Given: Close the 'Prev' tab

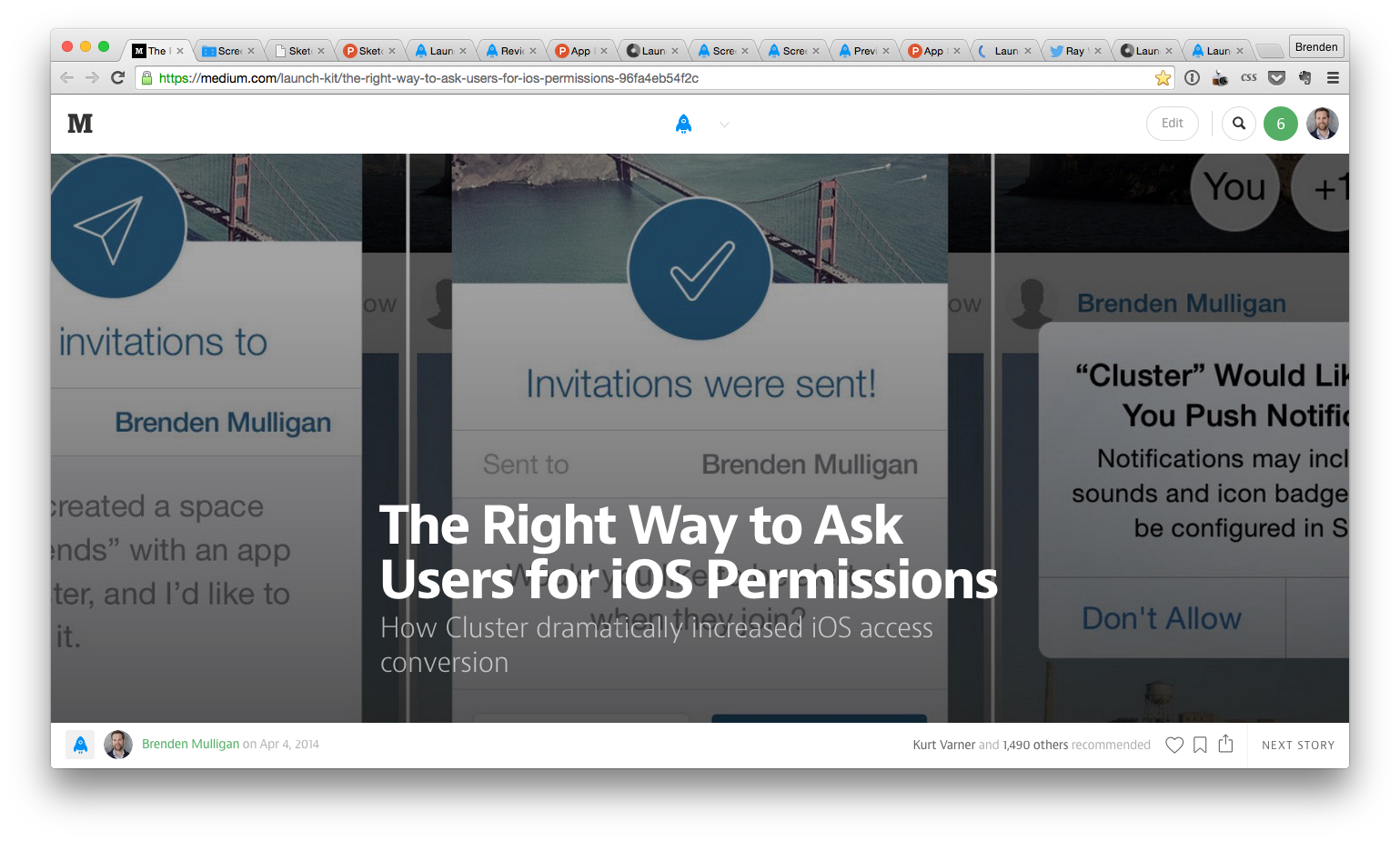Looking at the screenshot, I should pyautogui.click(x=886, y=51).
